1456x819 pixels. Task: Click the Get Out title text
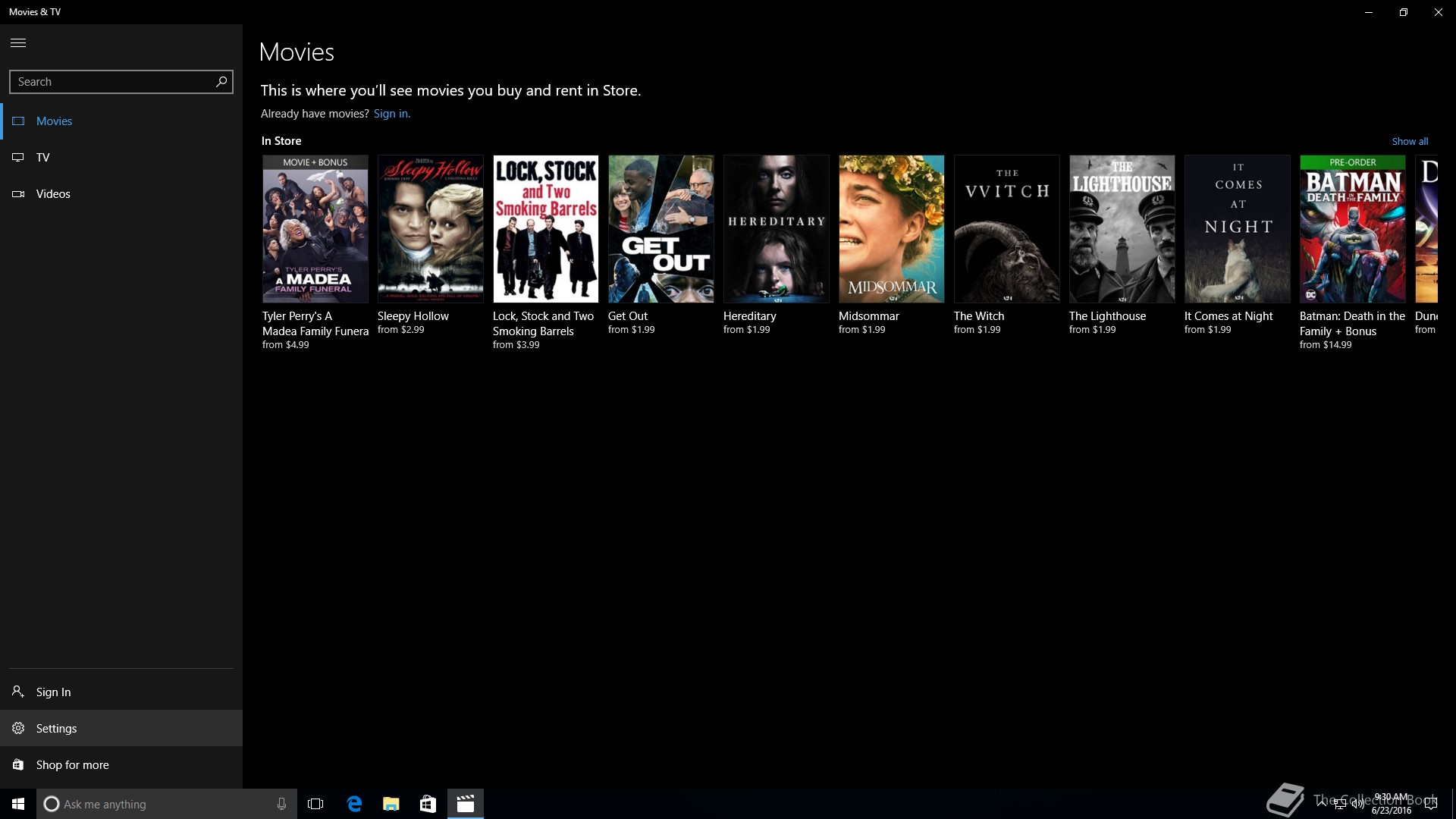coord(628,315)
